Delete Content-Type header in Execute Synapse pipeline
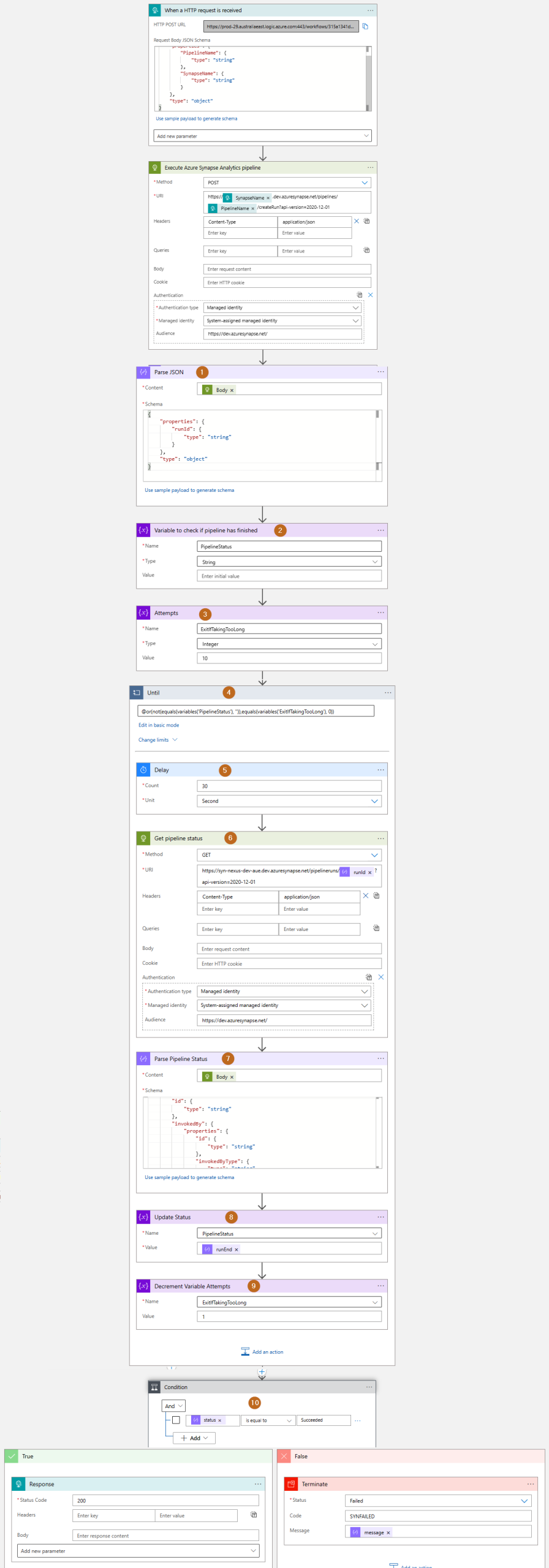This screenshot has height=1568, width=549. 357,221
